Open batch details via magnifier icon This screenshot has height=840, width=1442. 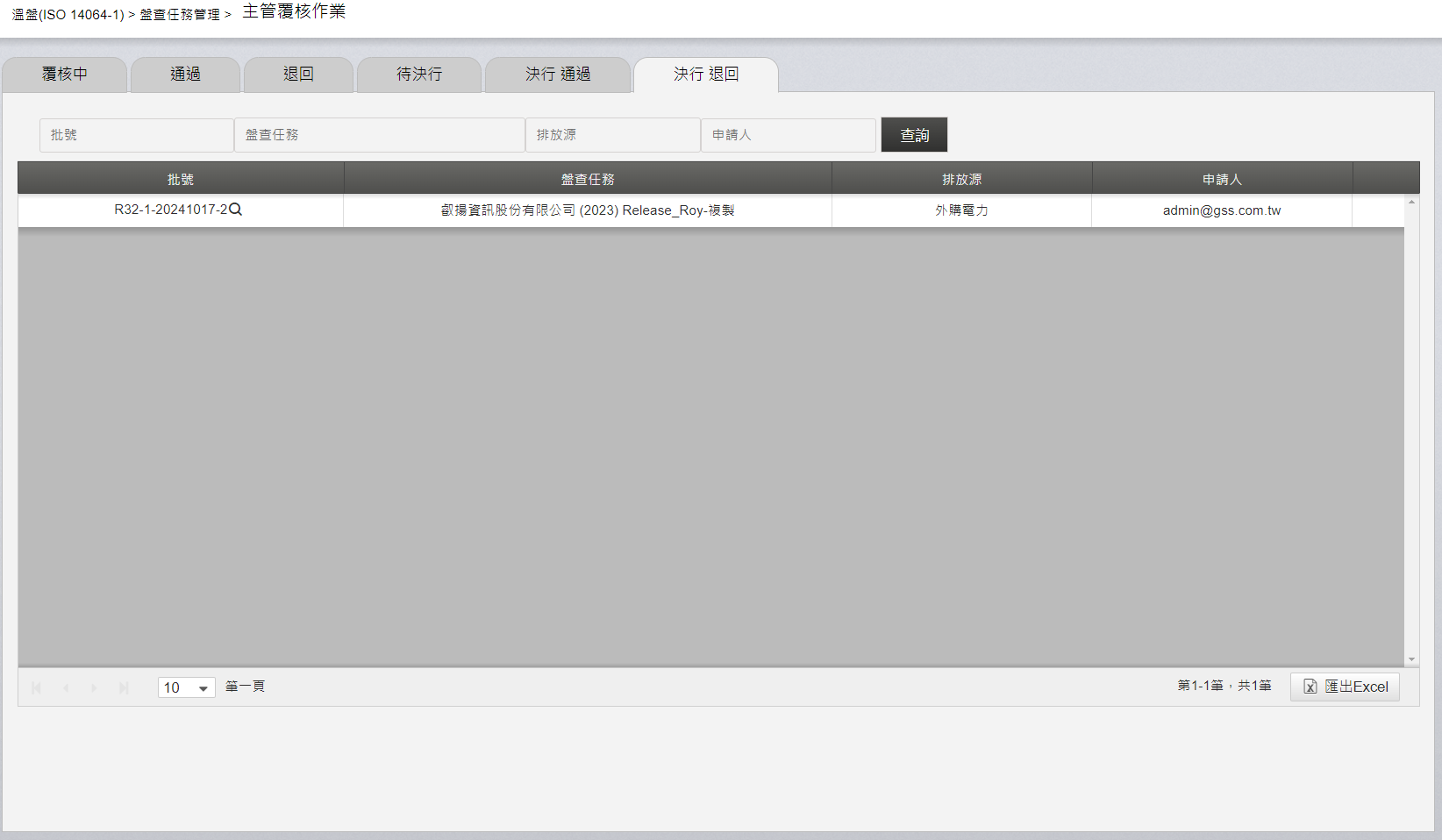coord(235,210)
